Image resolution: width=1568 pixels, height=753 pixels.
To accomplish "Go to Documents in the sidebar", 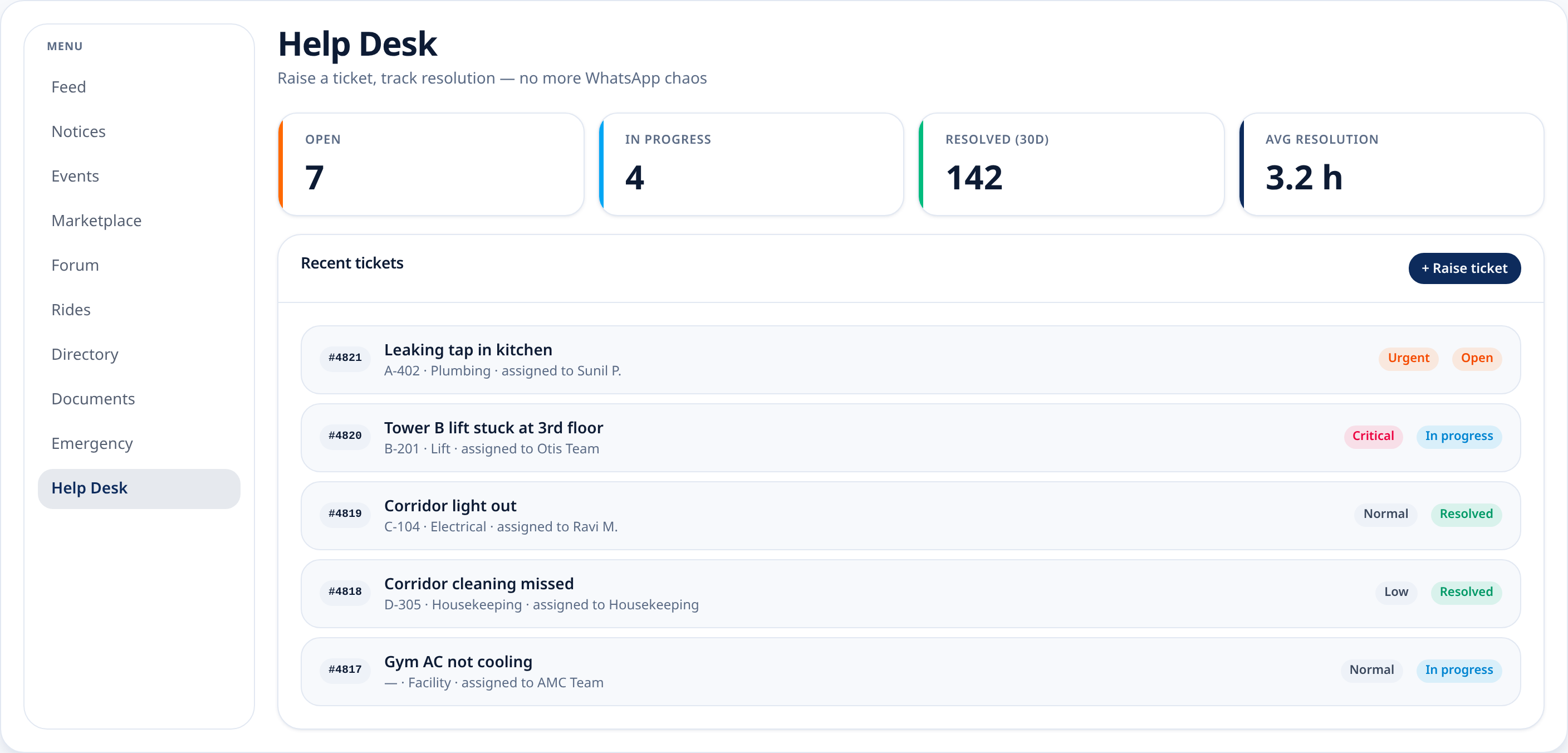I will (x=139, y=399).
